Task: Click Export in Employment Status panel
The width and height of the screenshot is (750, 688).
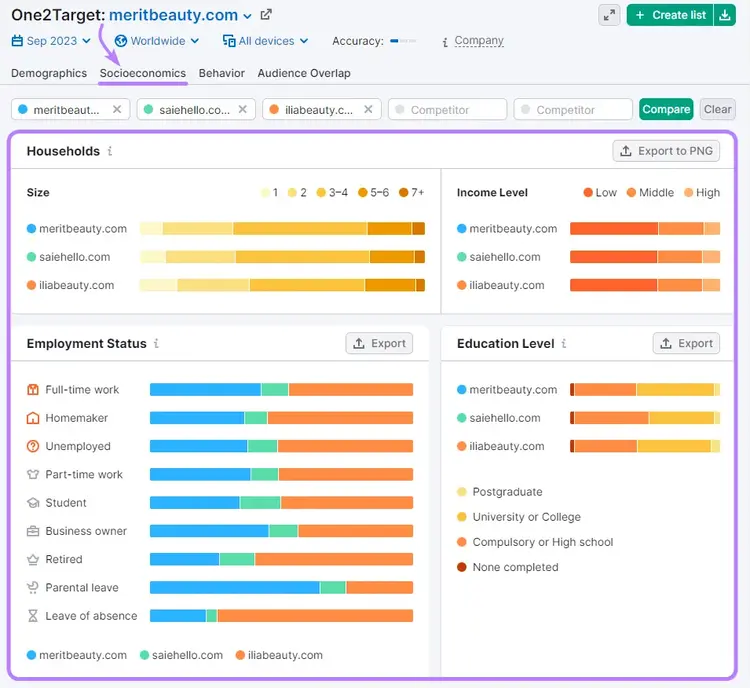Action: click(x=379, y=344)
